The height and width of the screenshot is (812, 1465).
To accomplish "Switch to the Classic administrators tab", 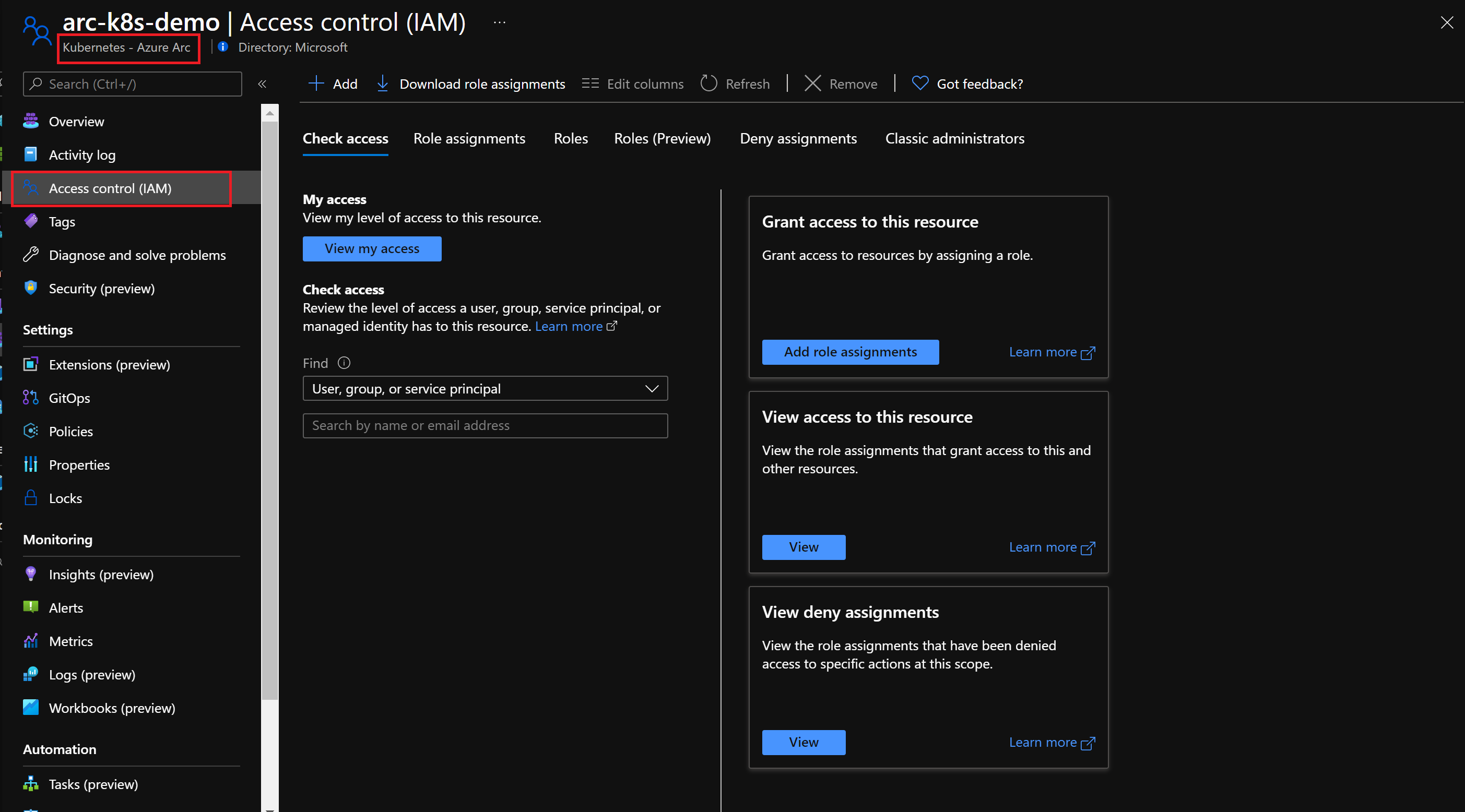I will click(955, 138).
